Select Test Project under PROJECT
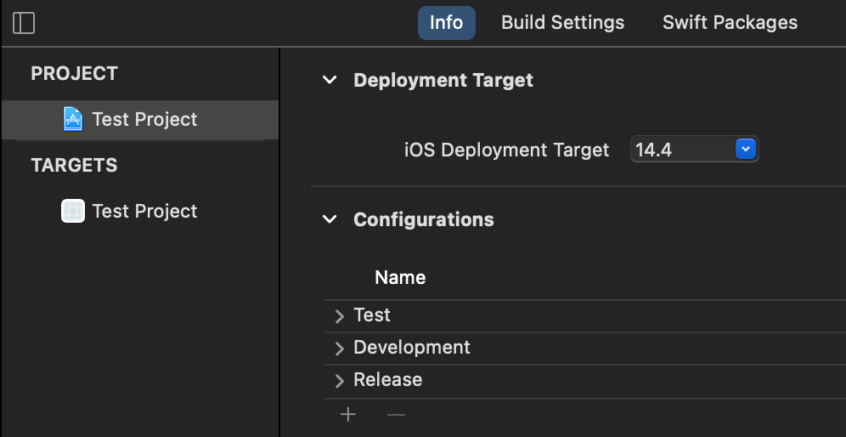 (140, 119)
